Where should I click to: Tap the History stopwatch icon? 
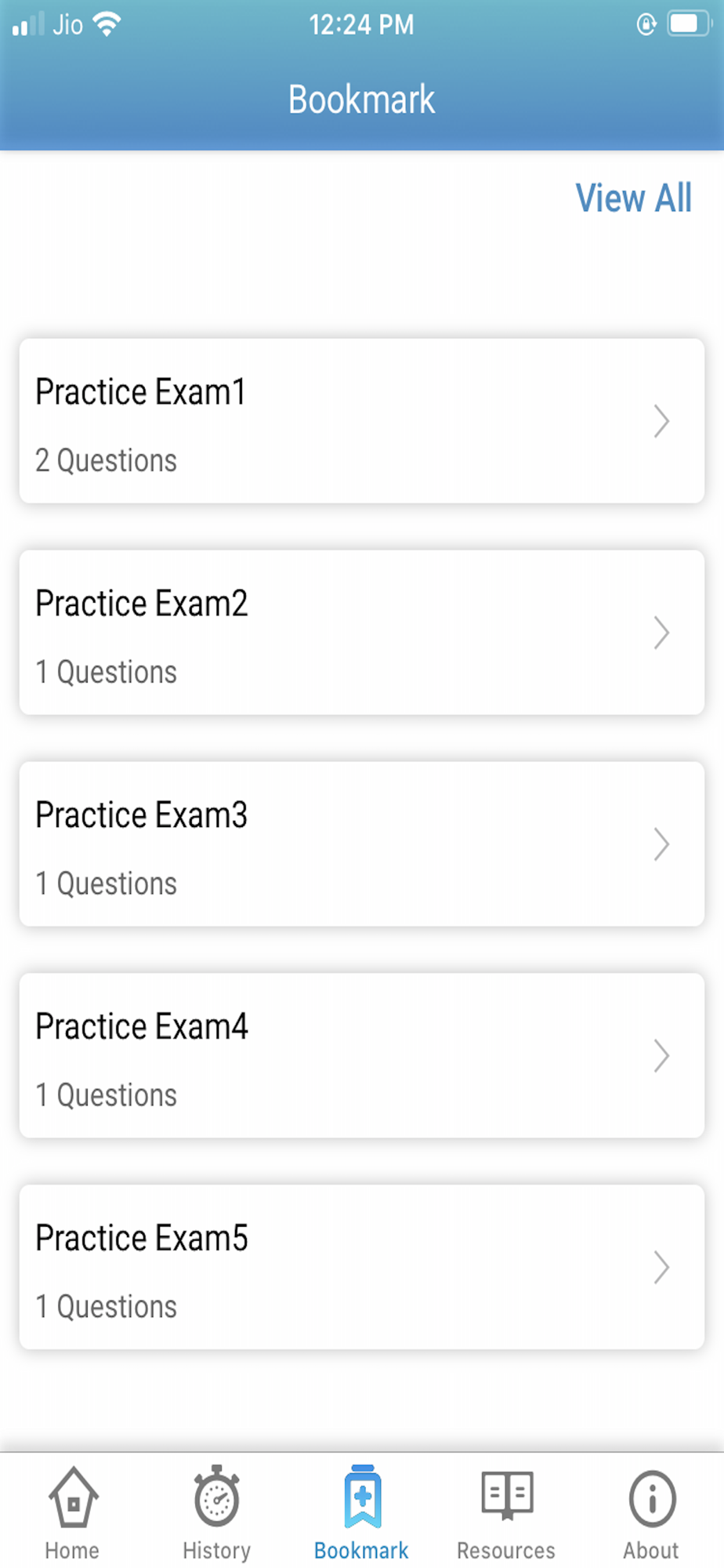(x=216, y=1496)
